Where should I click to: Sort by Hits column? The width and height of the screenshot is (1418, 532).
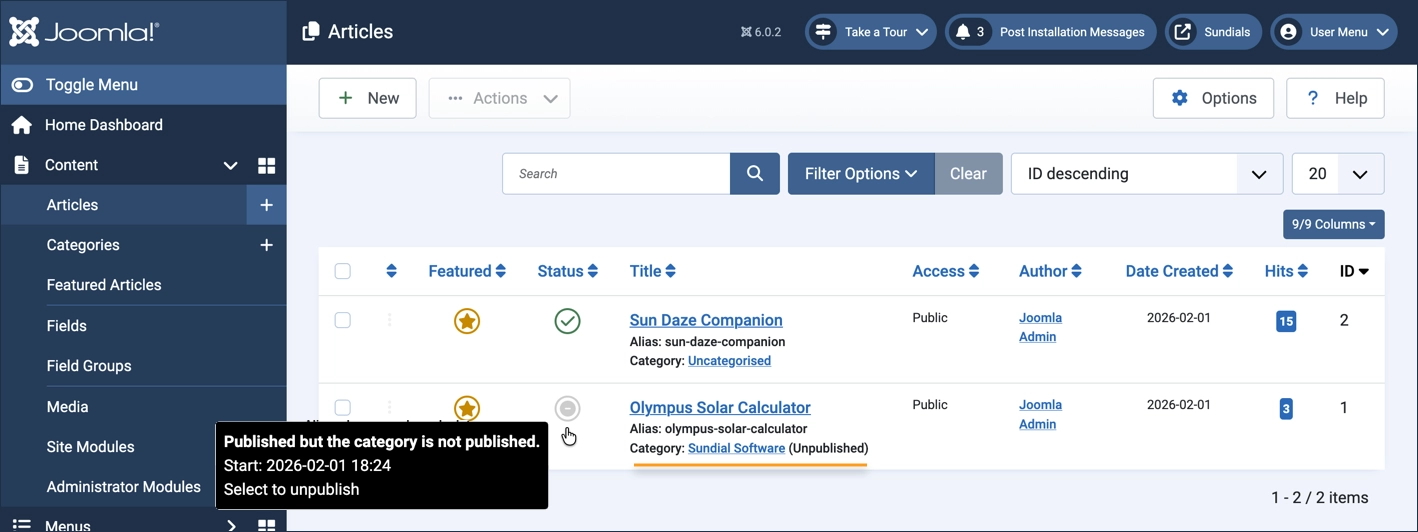point(1286,271)
